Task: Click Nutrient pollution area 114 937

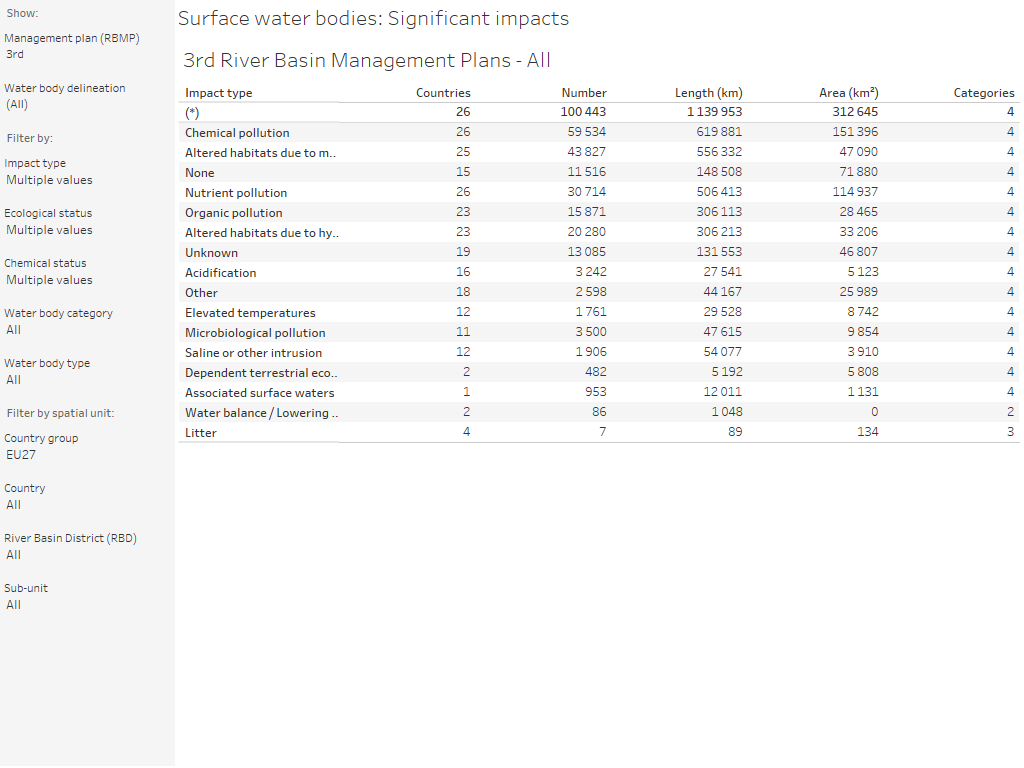Action: [855, 193]
